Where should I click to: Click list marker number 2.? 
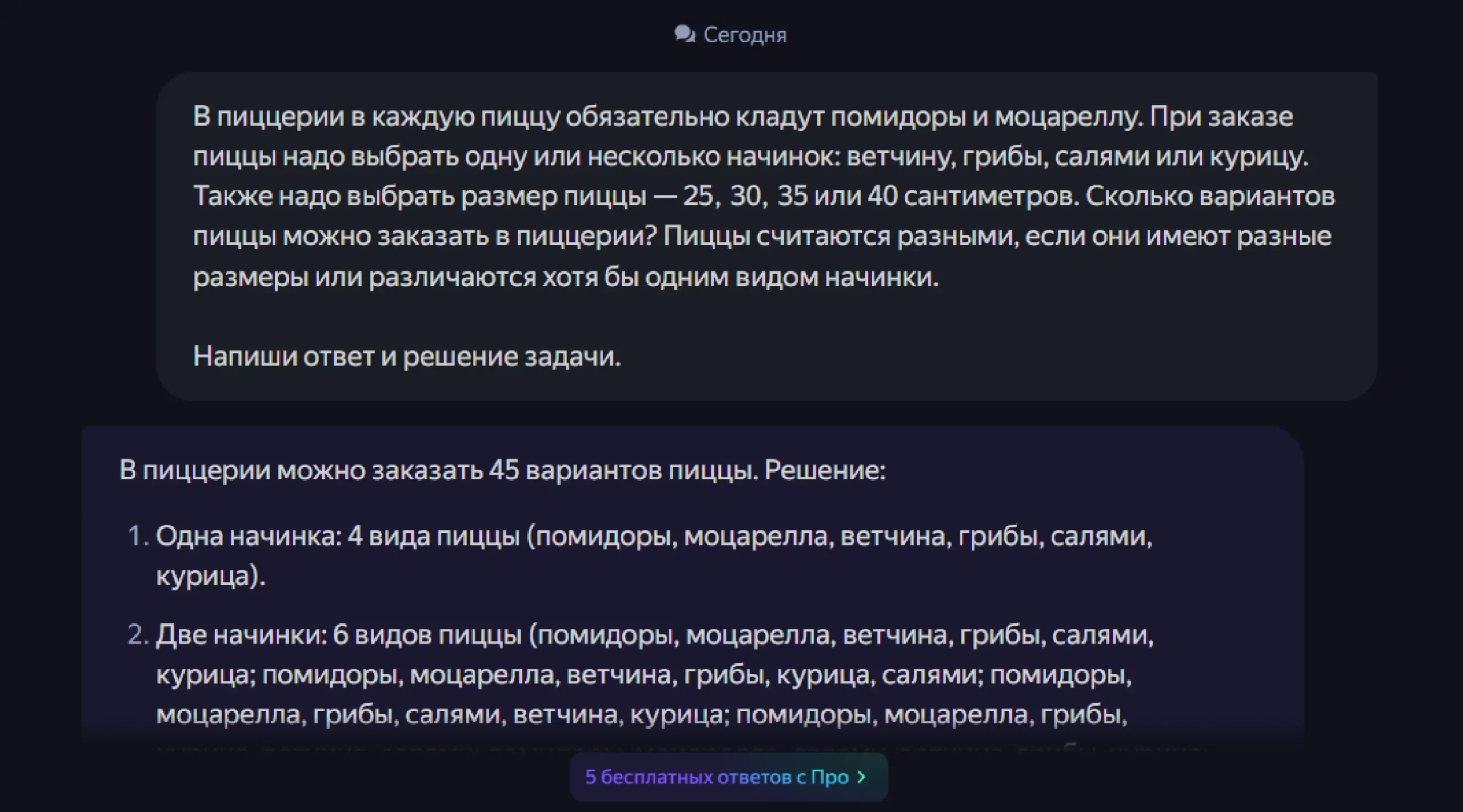137,635
